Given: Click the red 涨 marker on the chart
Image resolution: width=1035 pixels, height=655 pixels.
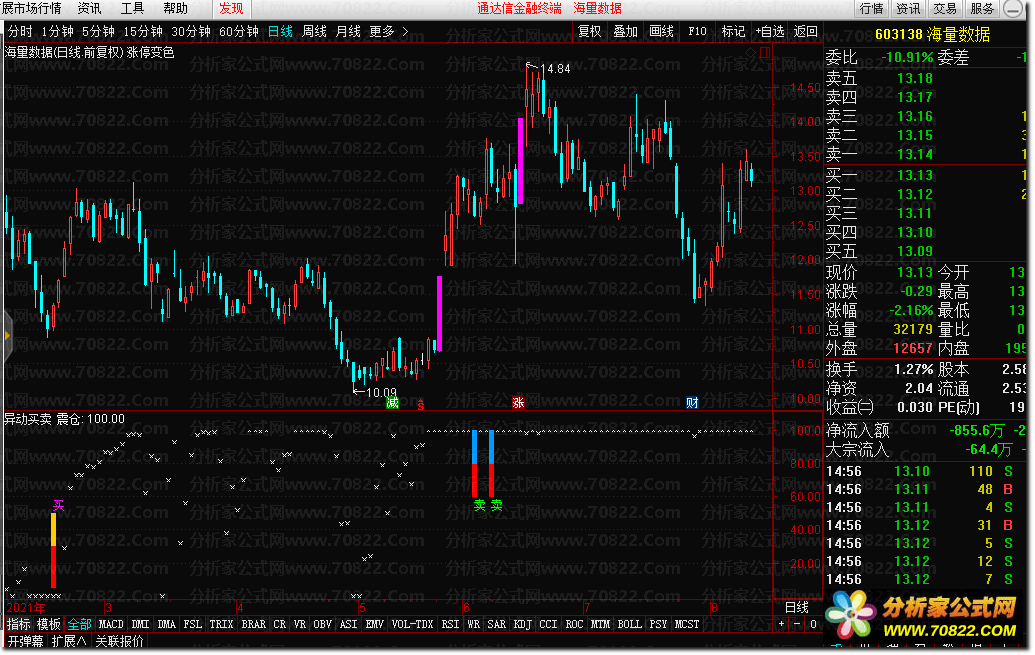Looking at the screenshot, I should [518, 403].
